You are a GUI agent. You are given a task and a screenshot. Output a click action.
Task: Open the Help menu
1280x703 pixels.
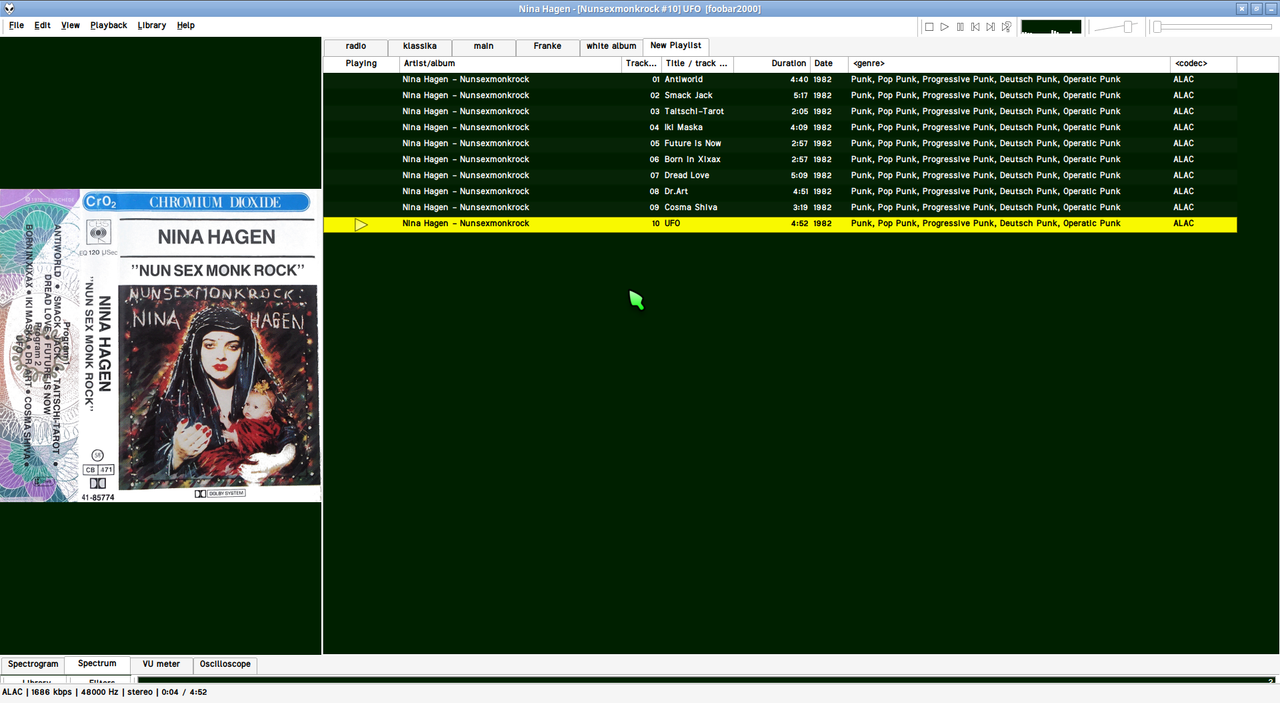(x=186, y=25)
